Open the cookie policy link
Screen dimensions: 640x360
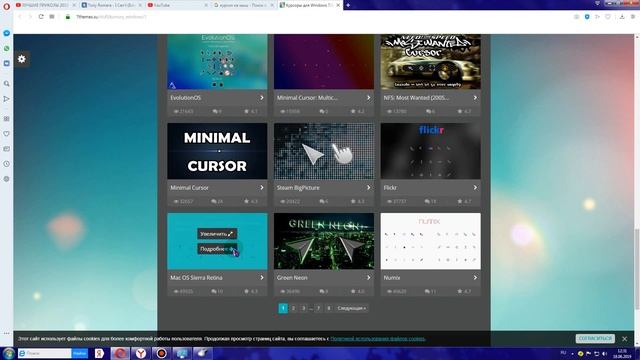pos(378,339)
